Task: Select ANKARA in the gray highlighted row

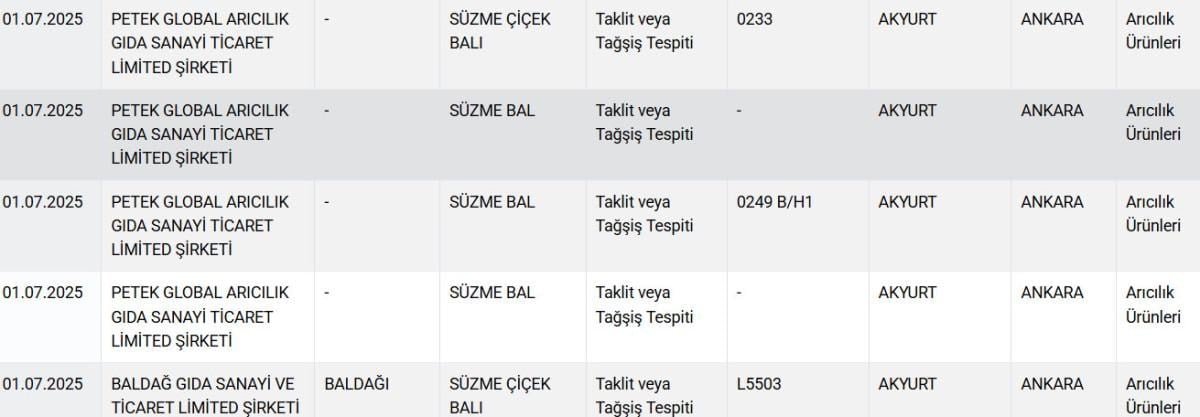Action: click(1051, 111)
